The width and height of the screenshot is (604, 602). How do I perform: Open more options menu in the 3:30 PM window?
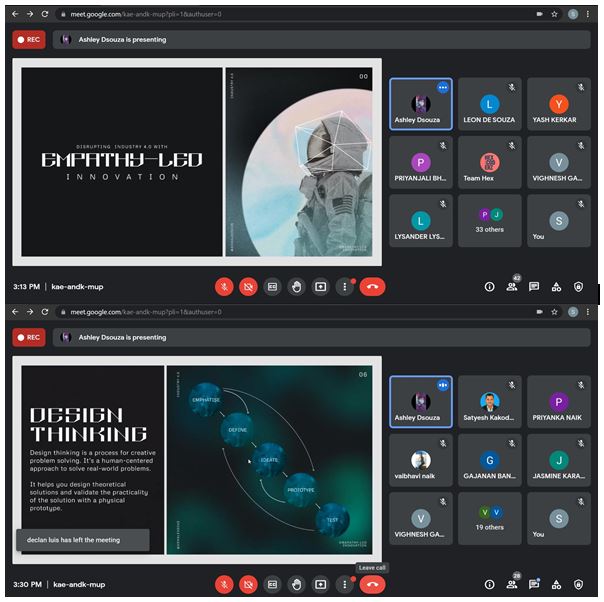click(x=344, y=585)
